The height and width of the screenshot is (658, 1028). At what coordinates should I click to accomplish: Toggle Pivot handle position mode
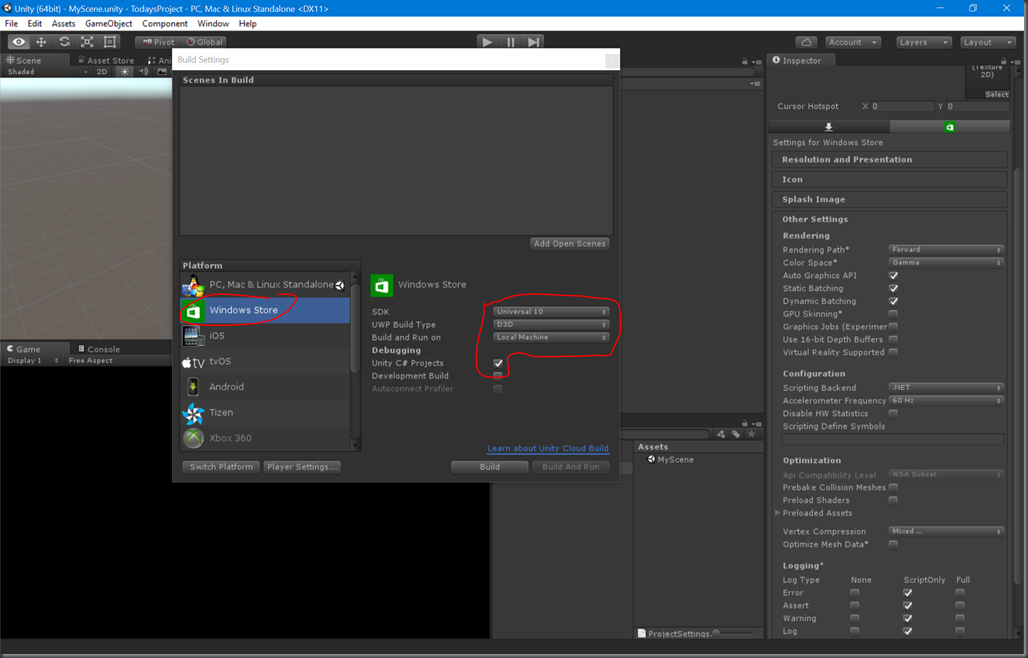tap(158, 42)
